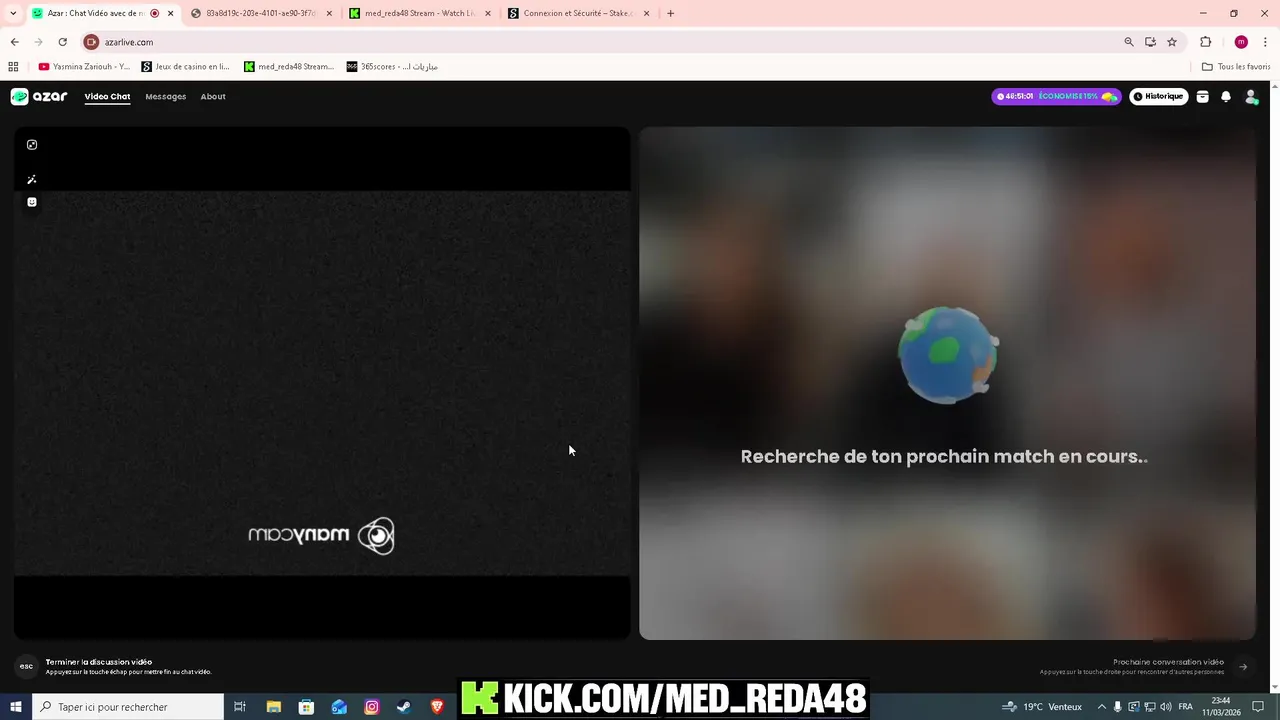
Task: Show hidden system tray icons
Action: coord(1102,707)
